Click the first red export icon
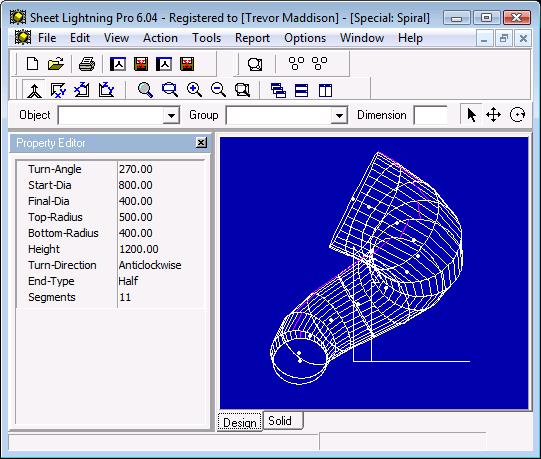This screenshot has width=541, height=459. pos(141,64)
